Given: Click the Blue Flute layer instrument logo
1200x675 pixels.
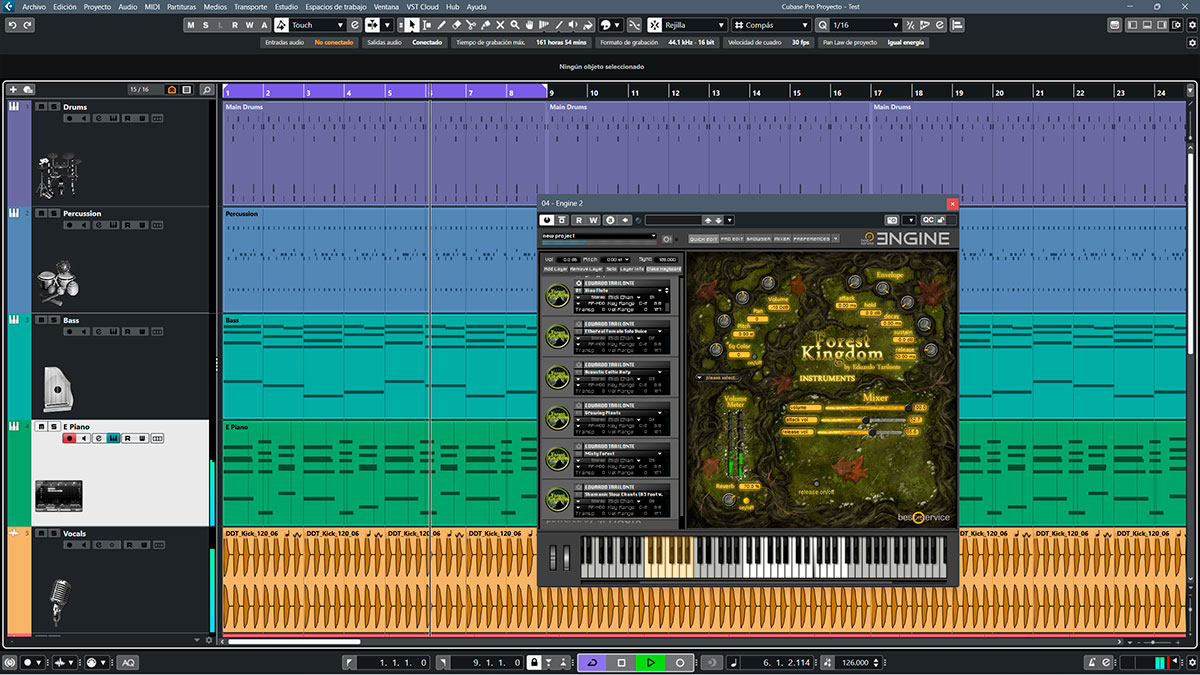Looking at the screenshot, I should [558, 295].
